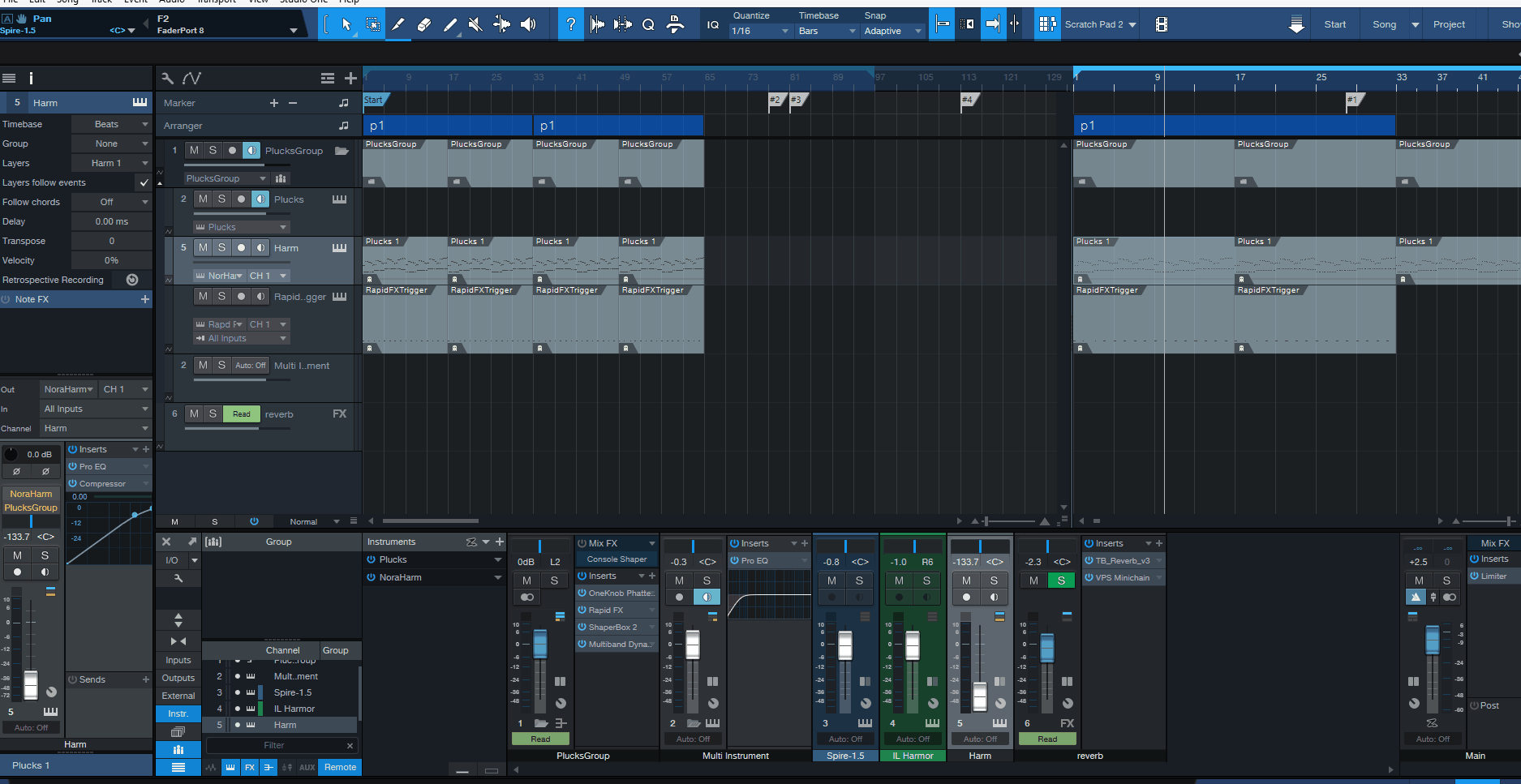Record-arm the Rapid..gger track

(x=241, y=296)
